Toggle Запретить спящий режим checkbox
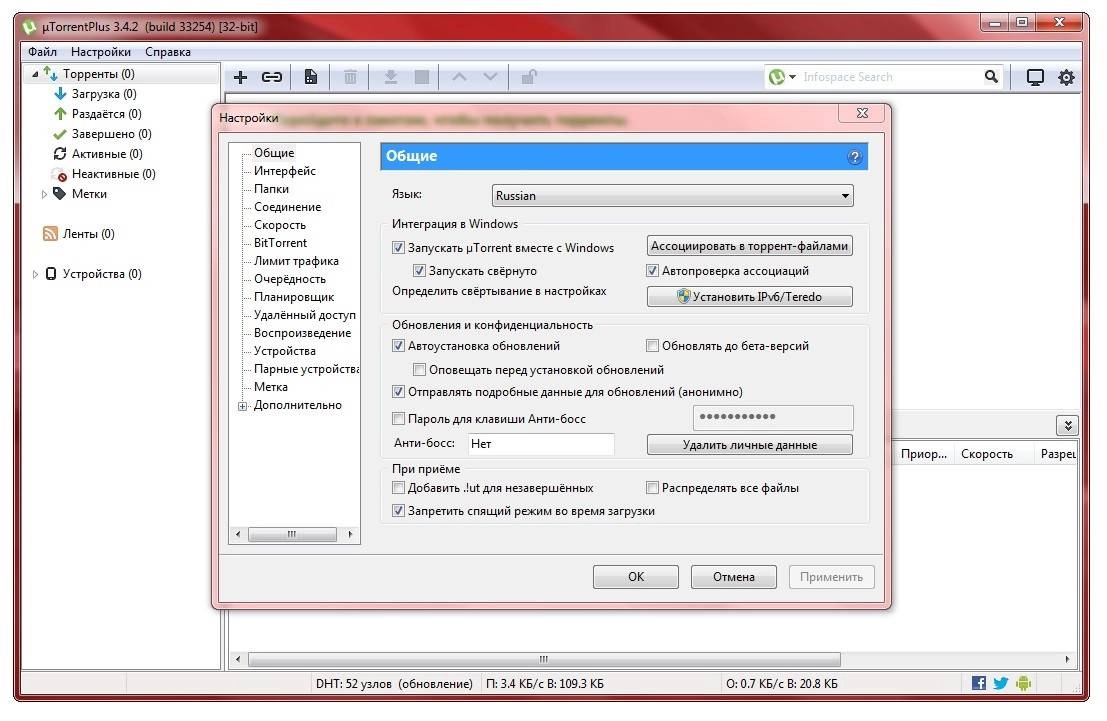This screenshot has width=1107, height=721. click(x=398, y=511)
